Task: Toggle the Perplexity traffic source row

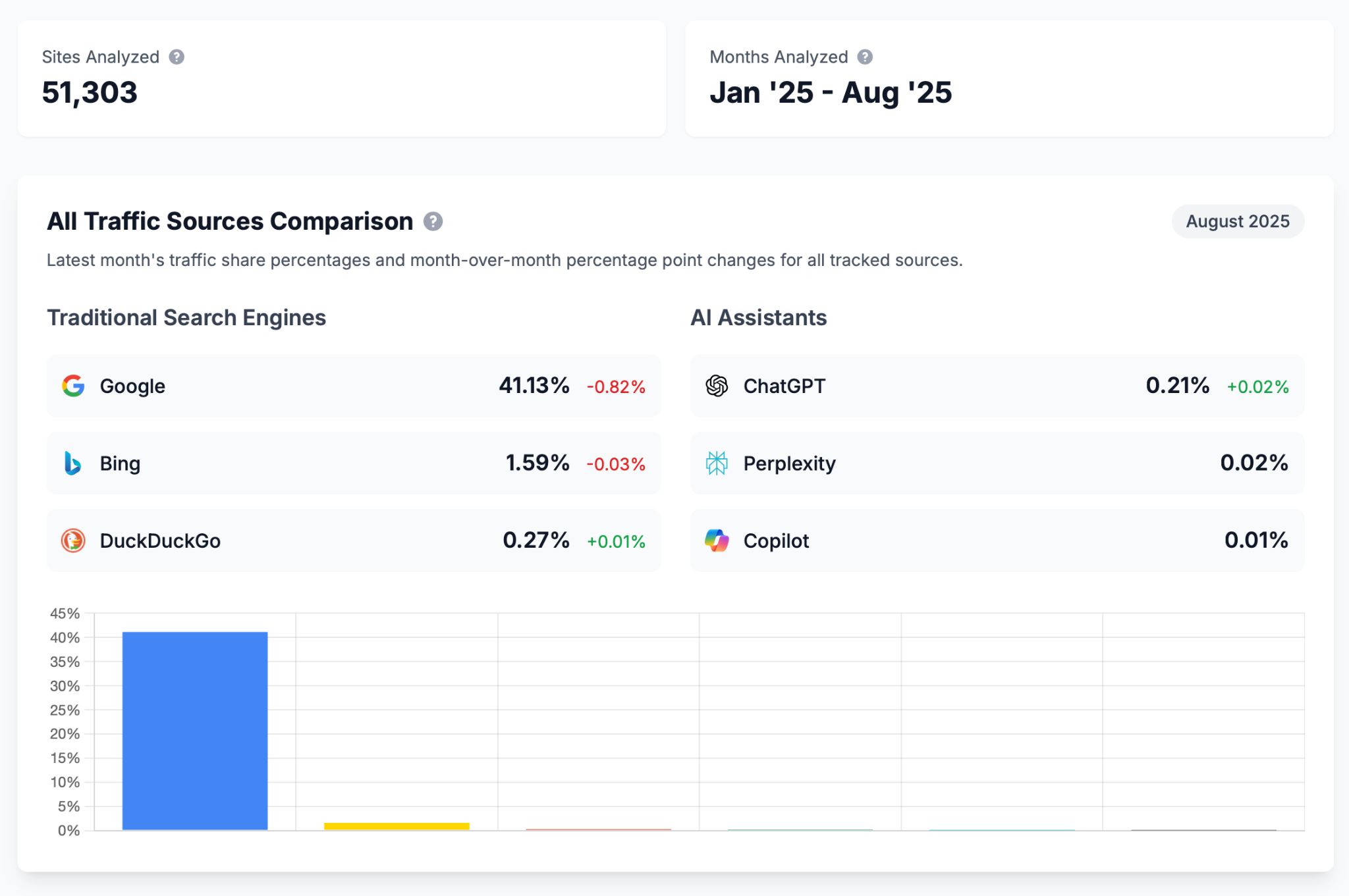Action: point(997,463)
